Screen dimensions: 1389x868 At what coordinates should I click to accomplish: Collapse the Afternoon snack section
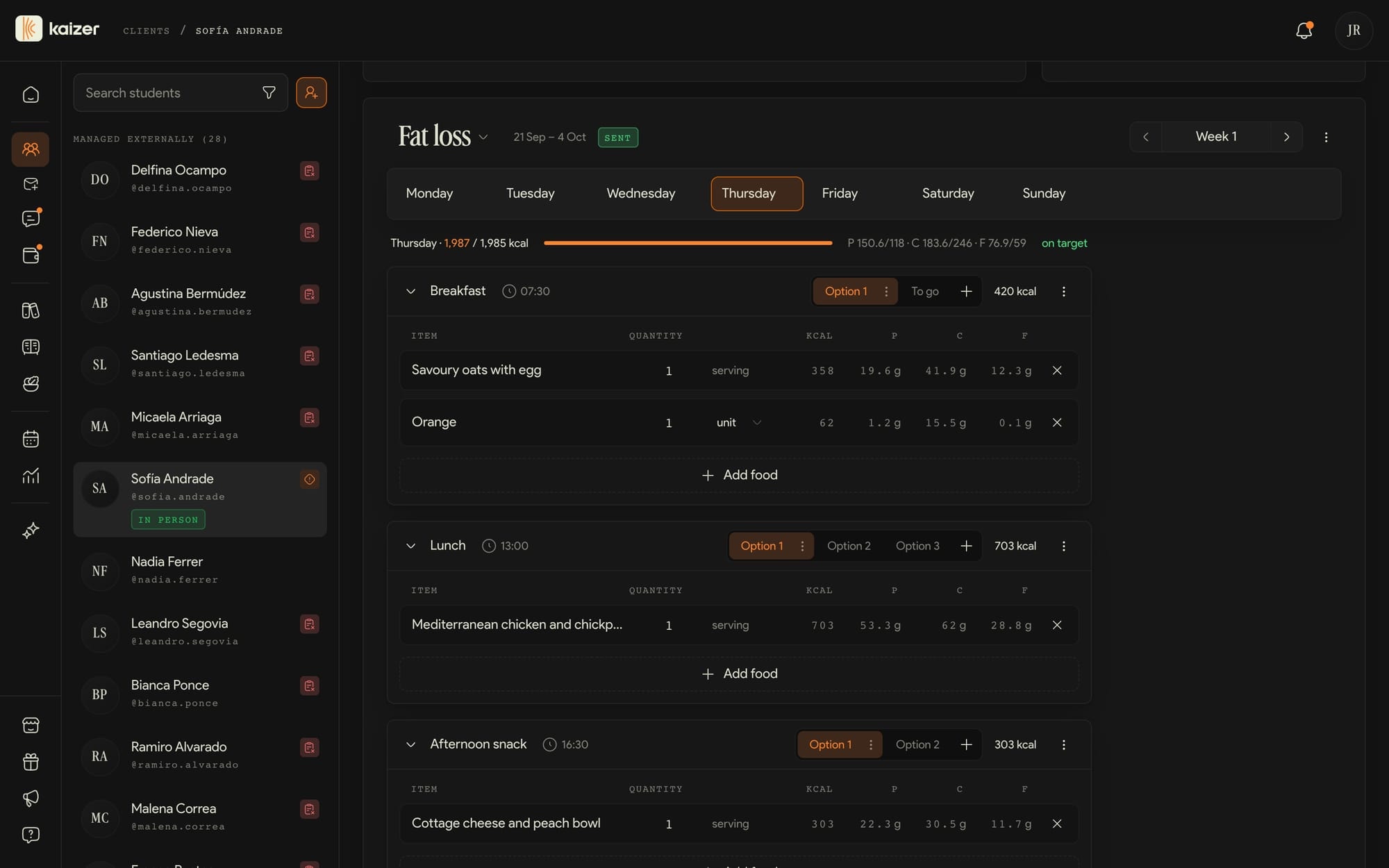tap(410, 744)
